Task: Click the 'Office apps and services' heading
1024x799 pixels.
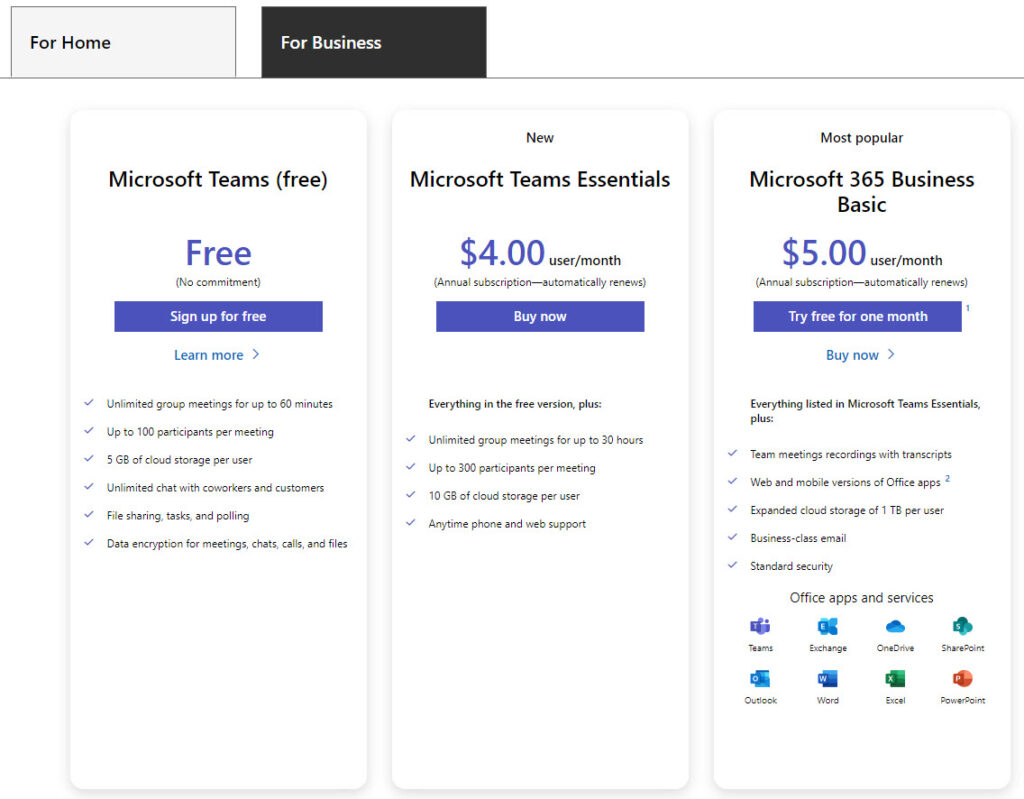Action: point(861,598)
